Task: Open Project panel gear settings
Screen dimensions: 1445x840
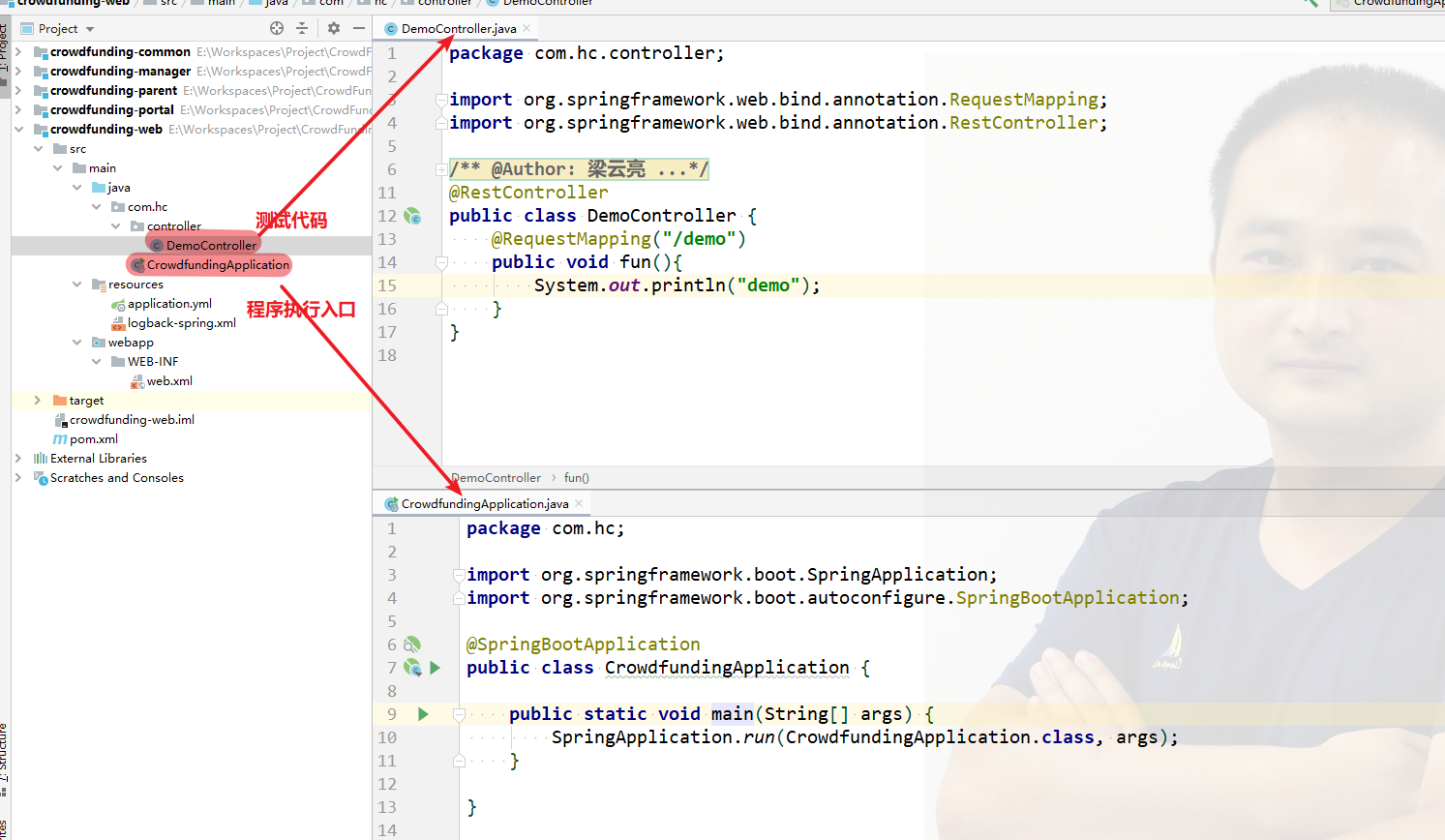Action: coord(334,28)
